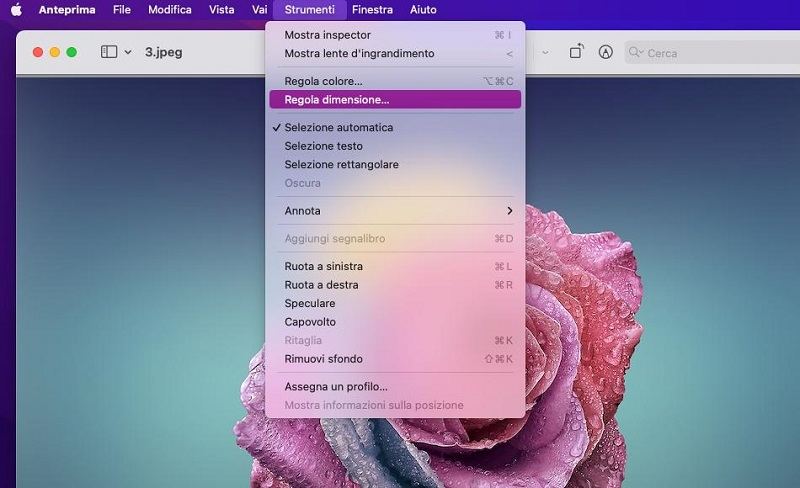
Task: Show the markup toolbar pen icon
Action: [x=606, y=52]
